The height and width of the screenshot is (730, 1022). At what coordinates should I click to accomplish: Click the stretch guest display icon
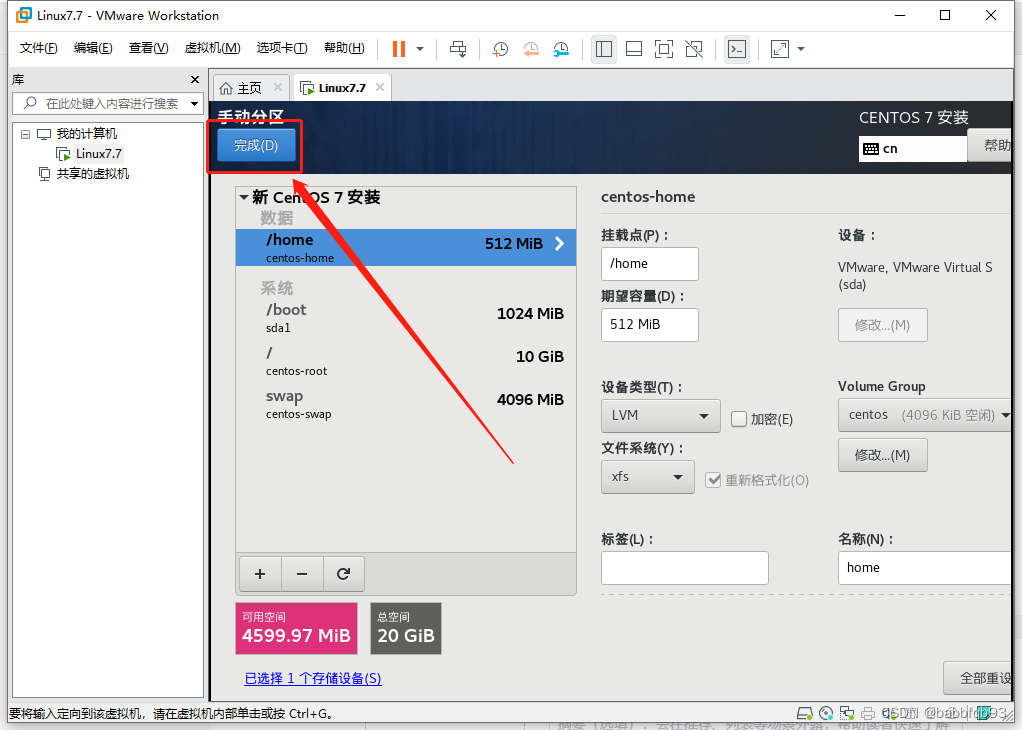point(780,49)
